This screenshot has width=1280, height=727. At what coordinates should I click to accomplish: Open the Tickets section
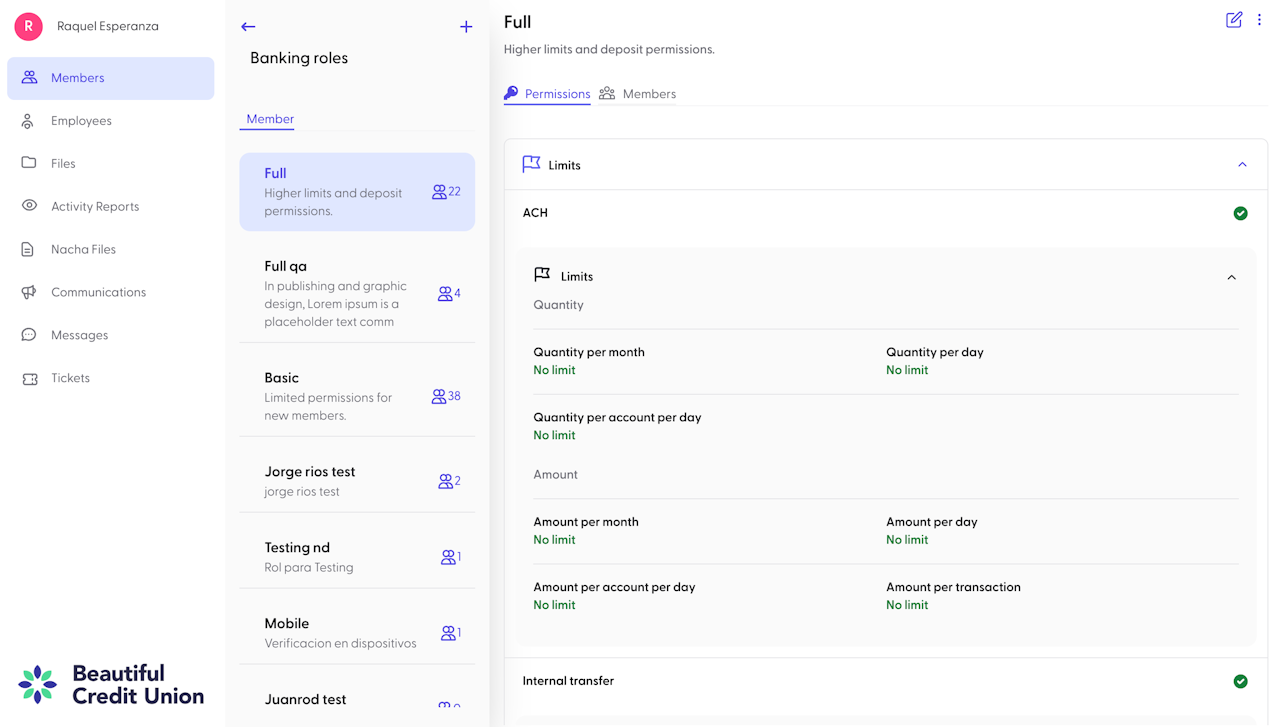tap(70, 378)
